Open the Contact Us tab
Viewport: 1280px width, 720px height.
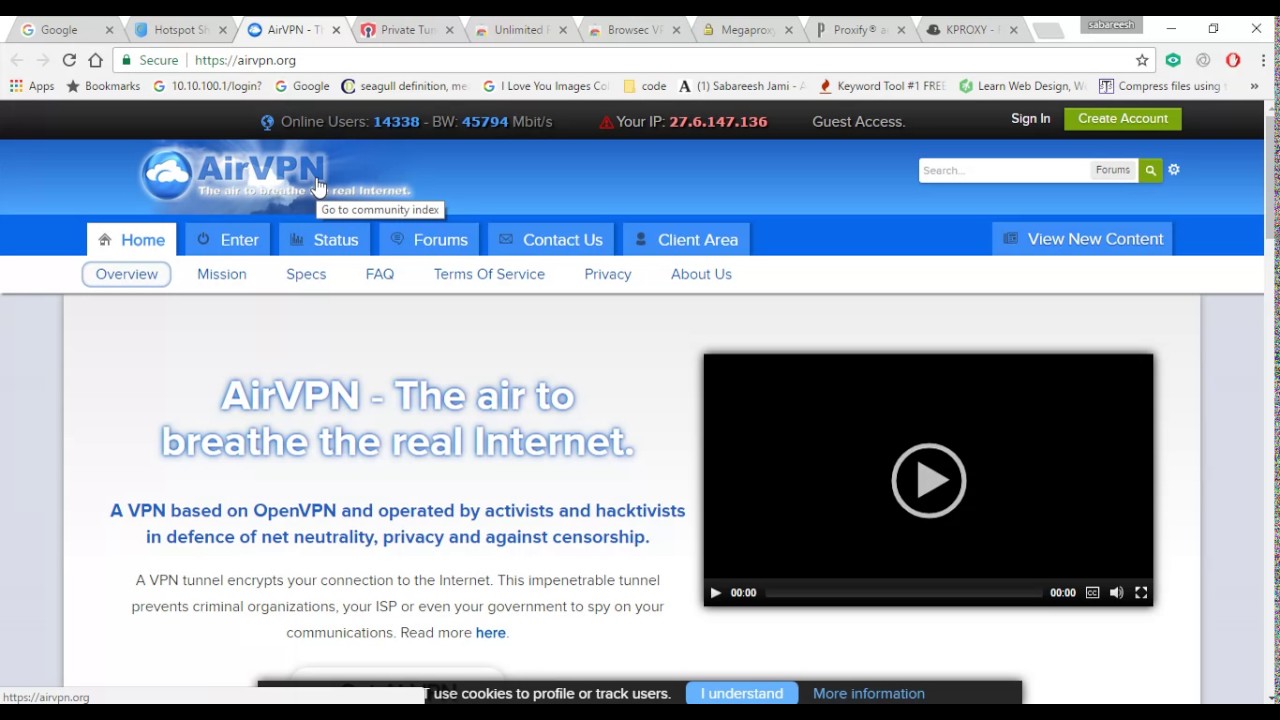551,240
